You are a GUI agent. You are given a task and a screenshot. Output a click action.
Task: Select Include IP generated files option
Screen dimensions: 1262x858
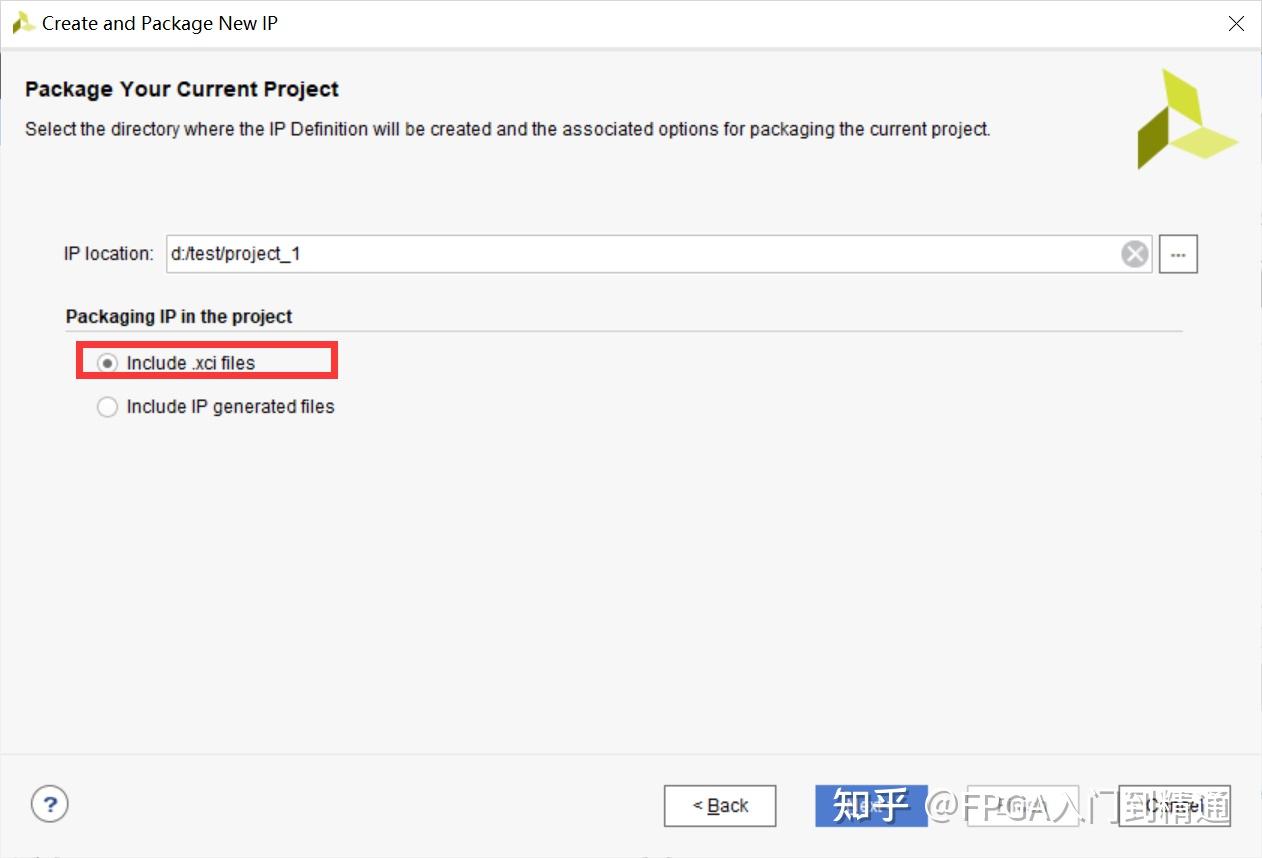[107, 407]
